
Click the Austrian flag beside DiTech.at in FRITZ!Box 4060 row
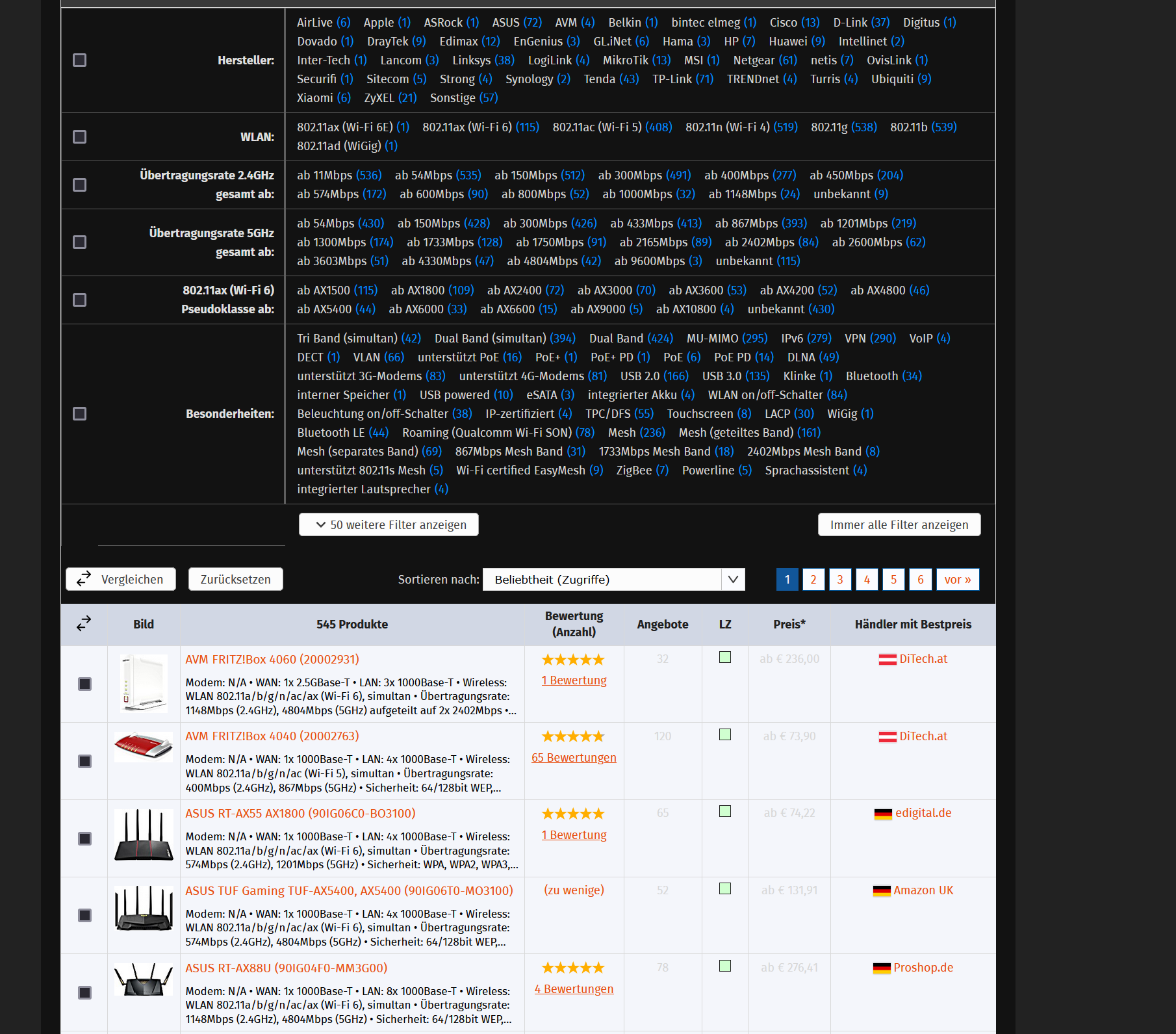coord(888,660)
